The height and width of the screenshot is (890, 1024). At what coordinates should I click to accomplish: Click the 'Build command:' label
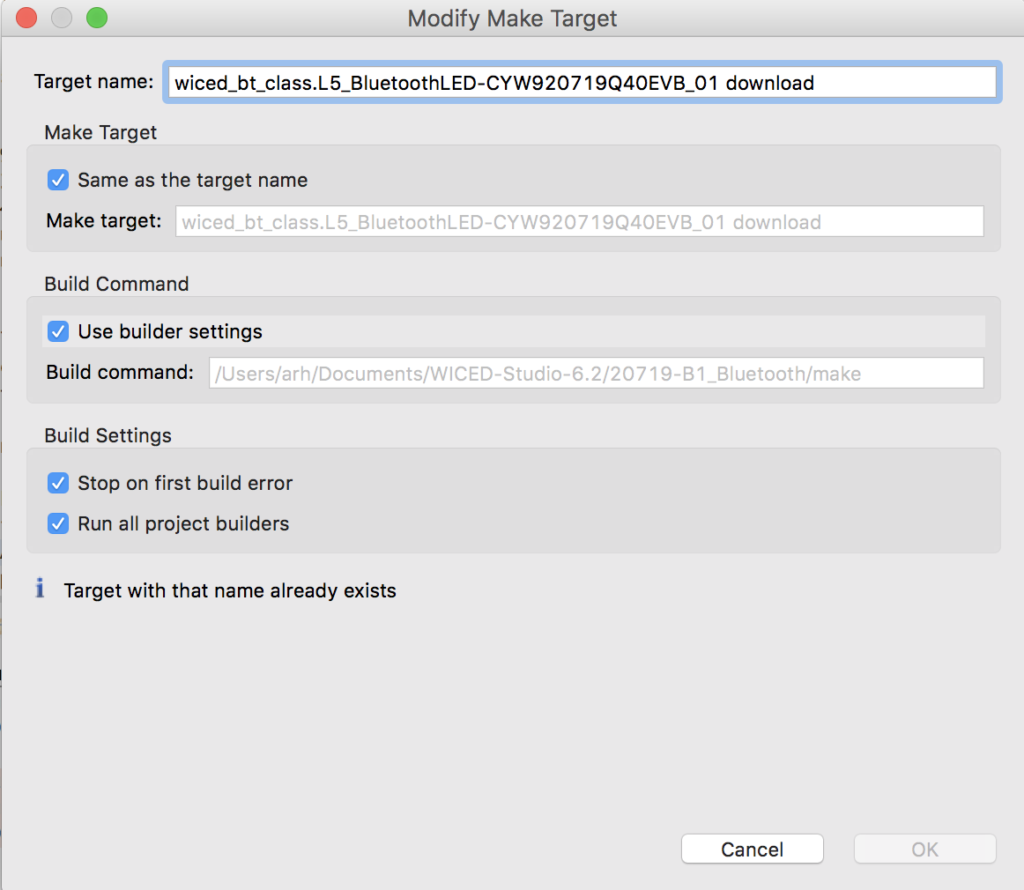(120, 372)
